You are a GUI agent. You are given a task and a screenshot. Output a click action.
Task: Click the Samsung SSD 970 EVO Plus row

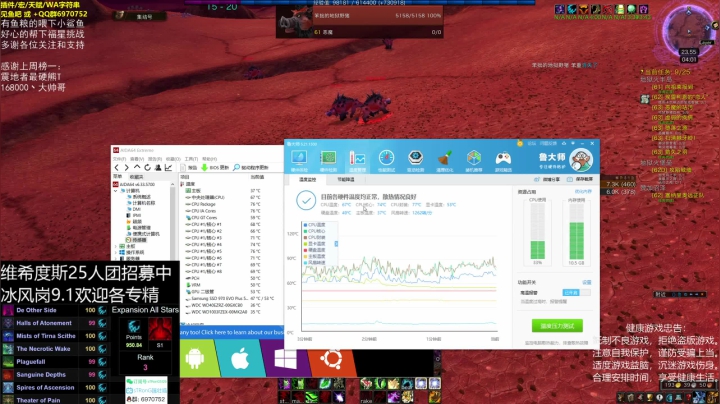[230, 298]
